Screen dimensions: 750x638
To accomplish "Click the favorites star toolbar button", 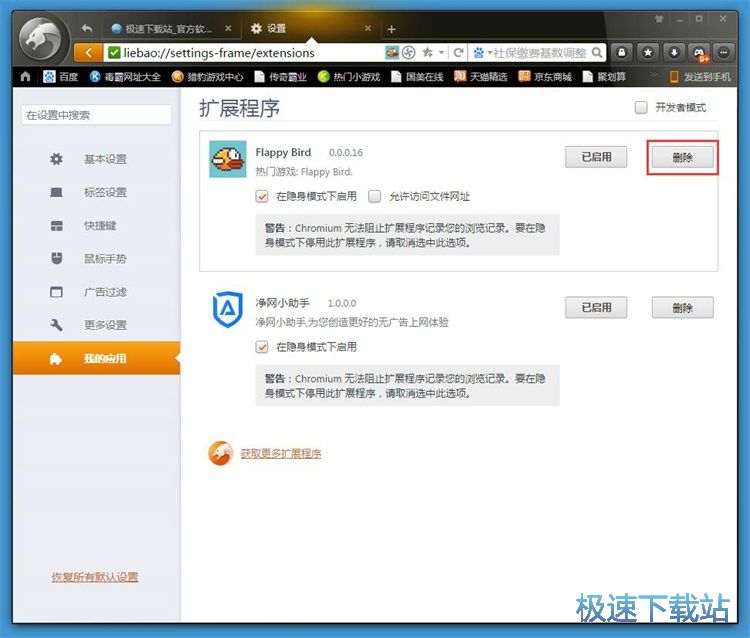I will (648, 53).
